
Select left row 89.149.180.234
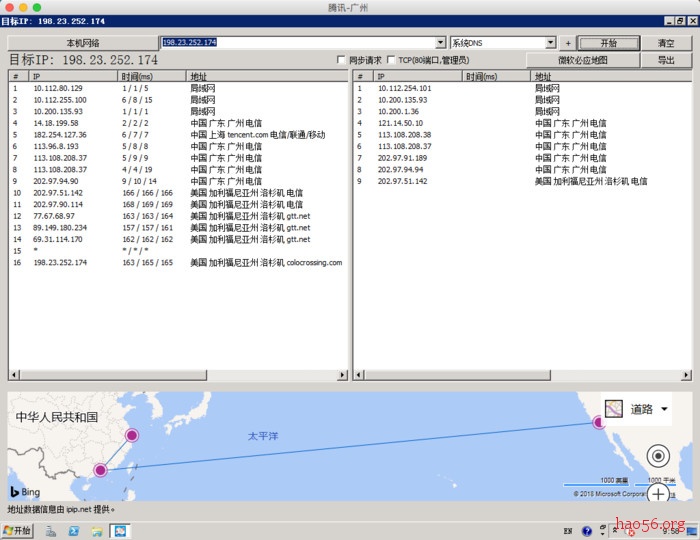[x=178, y=228]
